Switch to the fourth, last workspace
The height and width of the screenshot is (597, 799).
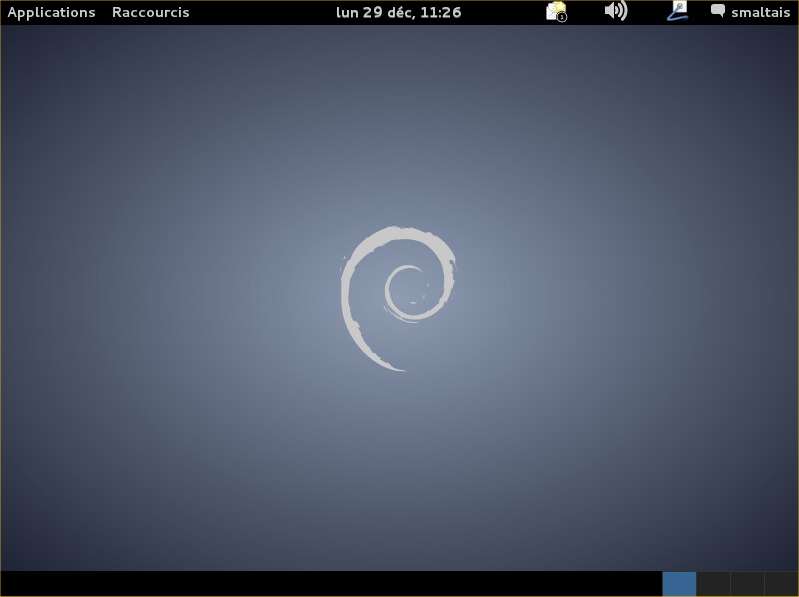pyautogui.click(x=781, y=584)
